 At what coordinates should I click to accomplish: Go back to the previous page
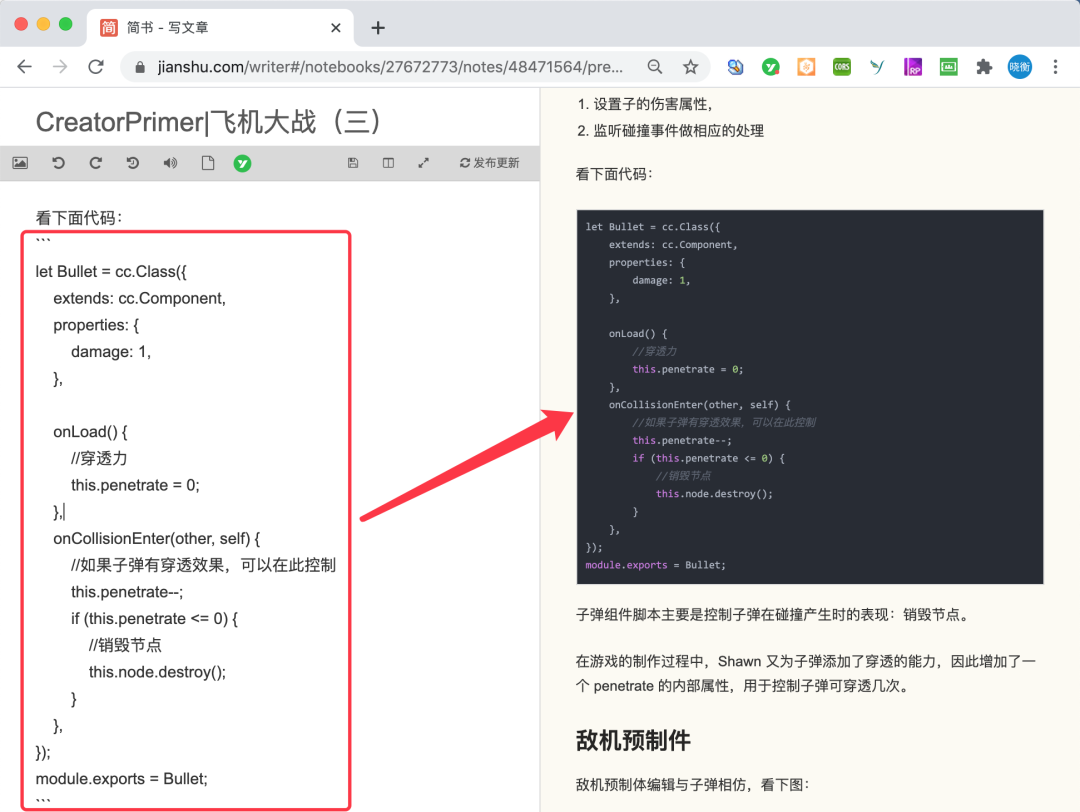point(24,67)
